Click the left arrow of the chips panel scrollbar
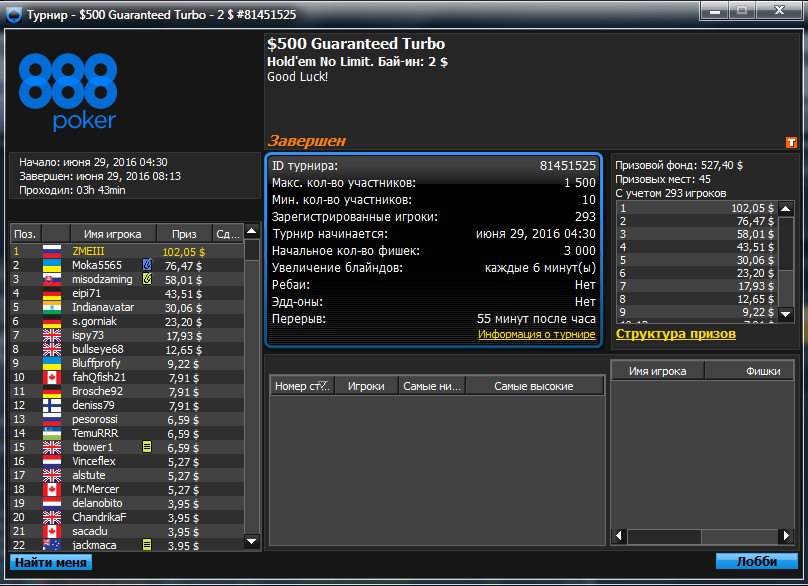Image resolution: width=808 pixels, height=586 pixels. [x=619, y=535]
